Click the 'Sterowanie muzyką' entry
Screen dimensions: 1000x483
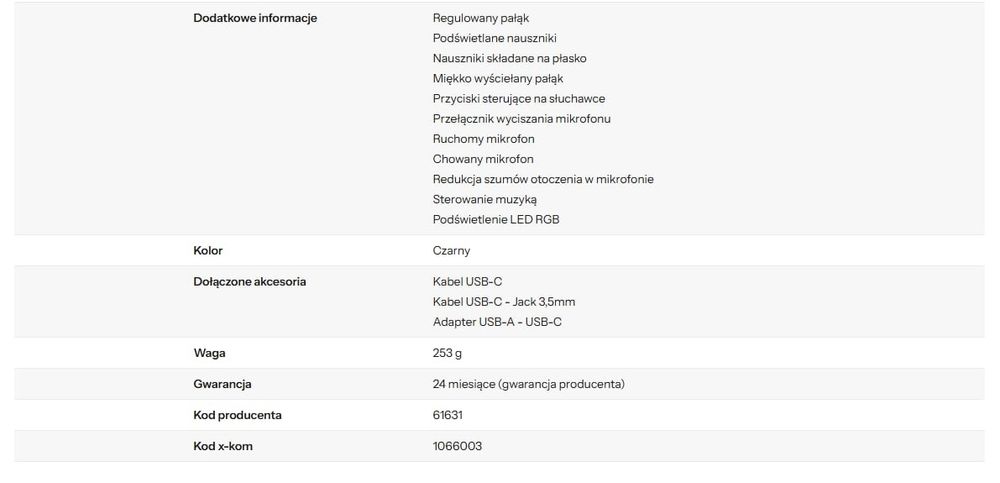[485, 199]
